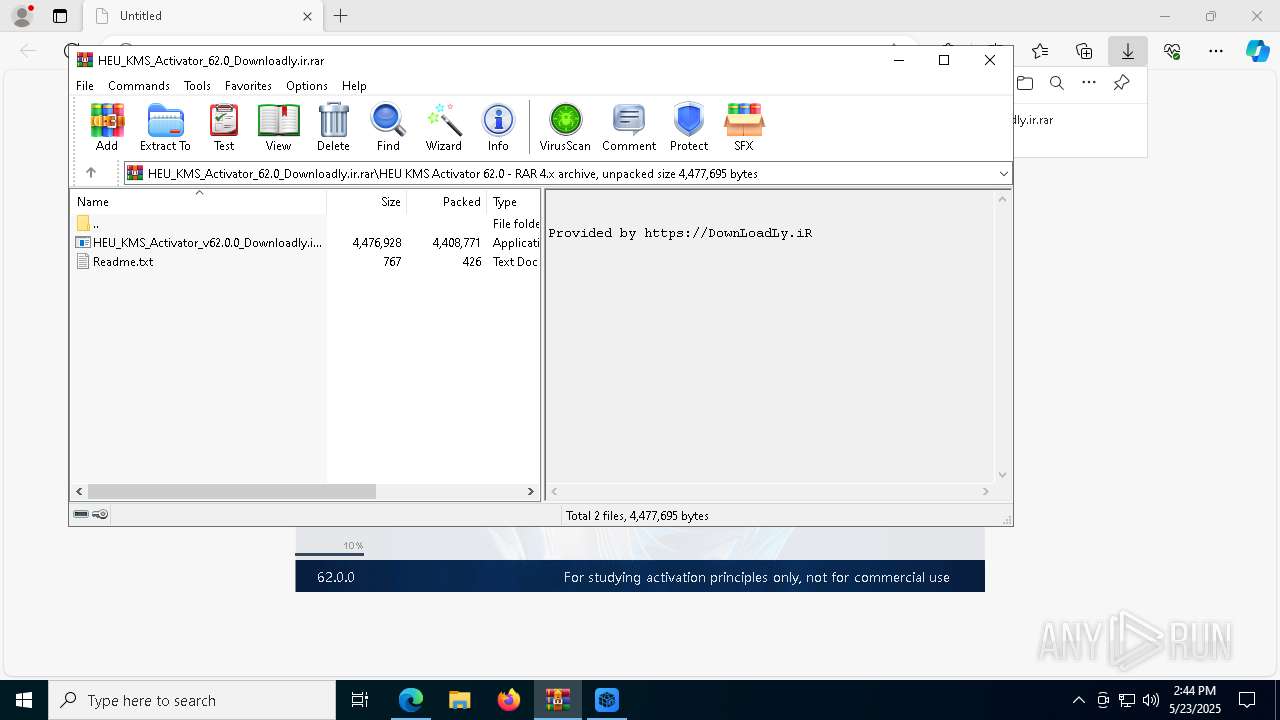Click the Add toolbar icon in WinRAR
This screenshot has height=720, width=1280.
click(x=107, y=127)
